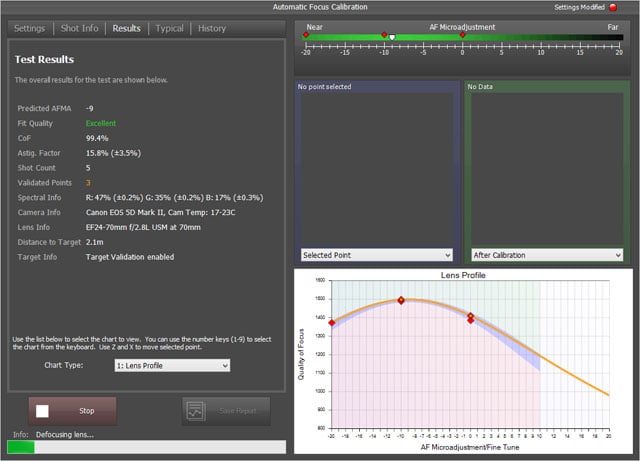The width and height of the screenshot is (640, 461).
Task: Click the Distance to Target value 2.1m
Action: [x=95, y=242]
